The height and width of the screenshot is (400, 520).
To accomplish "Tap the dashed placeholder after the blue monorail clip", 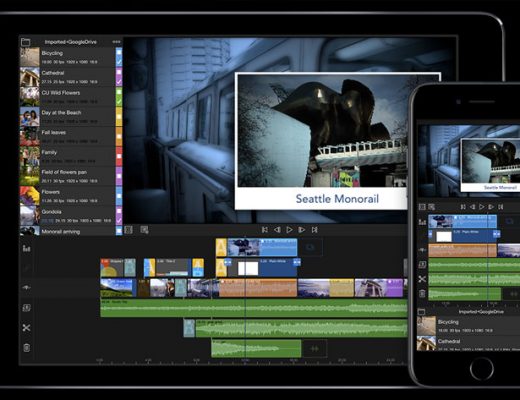I will point(310,247).
